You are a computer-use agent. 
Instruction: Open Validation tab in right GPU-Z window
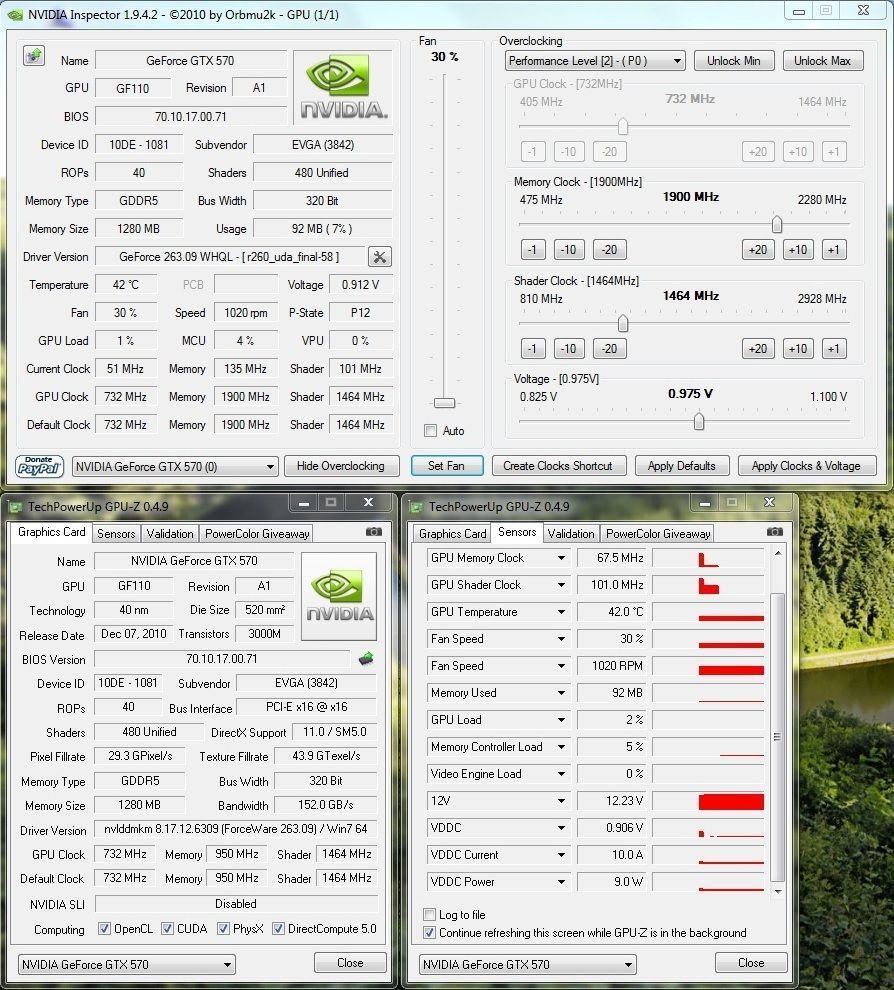point(571,534)
